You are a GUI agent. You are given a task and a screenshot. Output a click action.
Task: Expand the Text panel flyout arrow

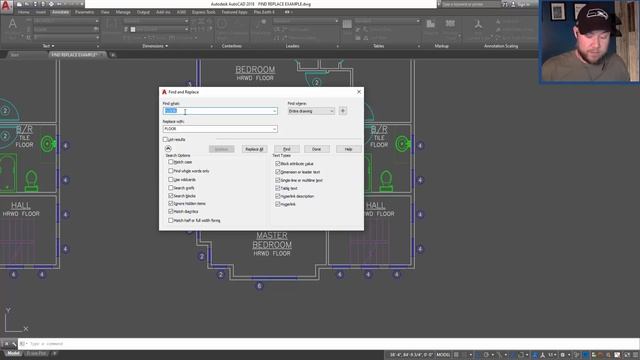pos(53,46)
